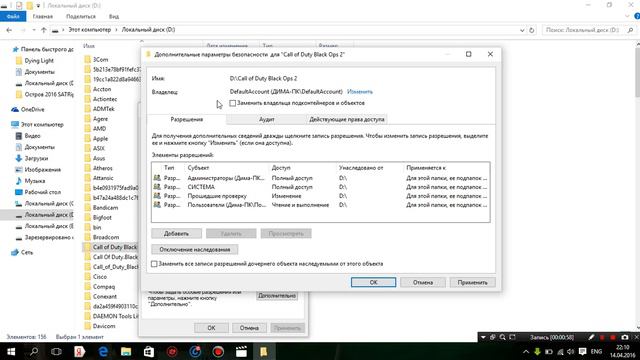The width and height of the screenshot is (640, 360).
Task: Click the search magnifier in Explorer search box
Action: [x=631, y=30]
